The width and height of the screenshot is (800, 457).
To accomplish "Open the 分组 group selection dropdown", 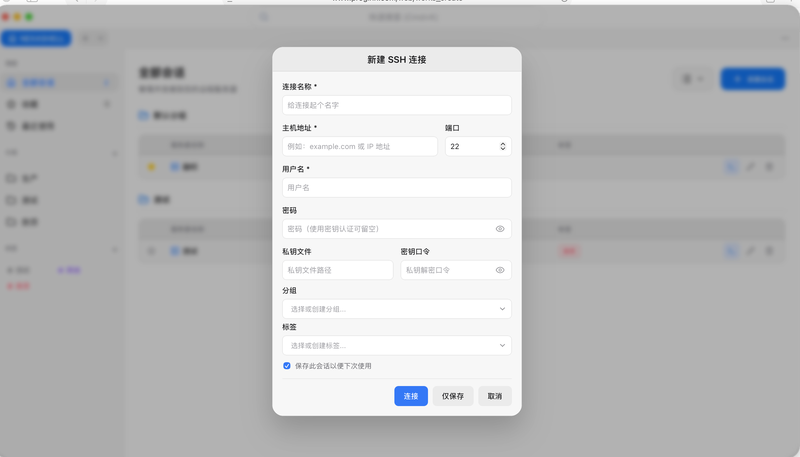I will (x=396, y=309).
